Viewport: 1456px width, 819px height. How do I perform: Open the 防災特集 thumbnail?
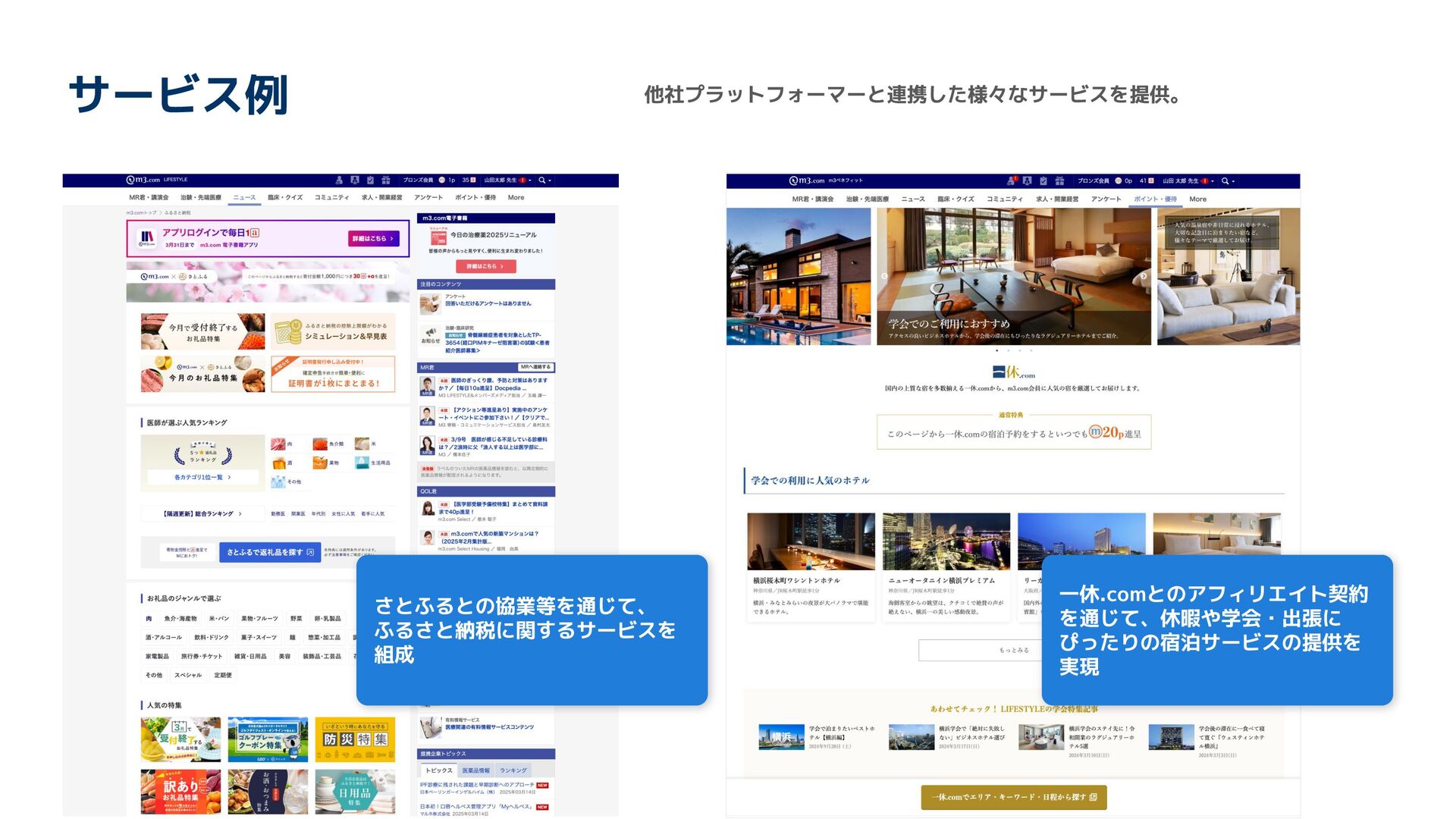[355, 739]
